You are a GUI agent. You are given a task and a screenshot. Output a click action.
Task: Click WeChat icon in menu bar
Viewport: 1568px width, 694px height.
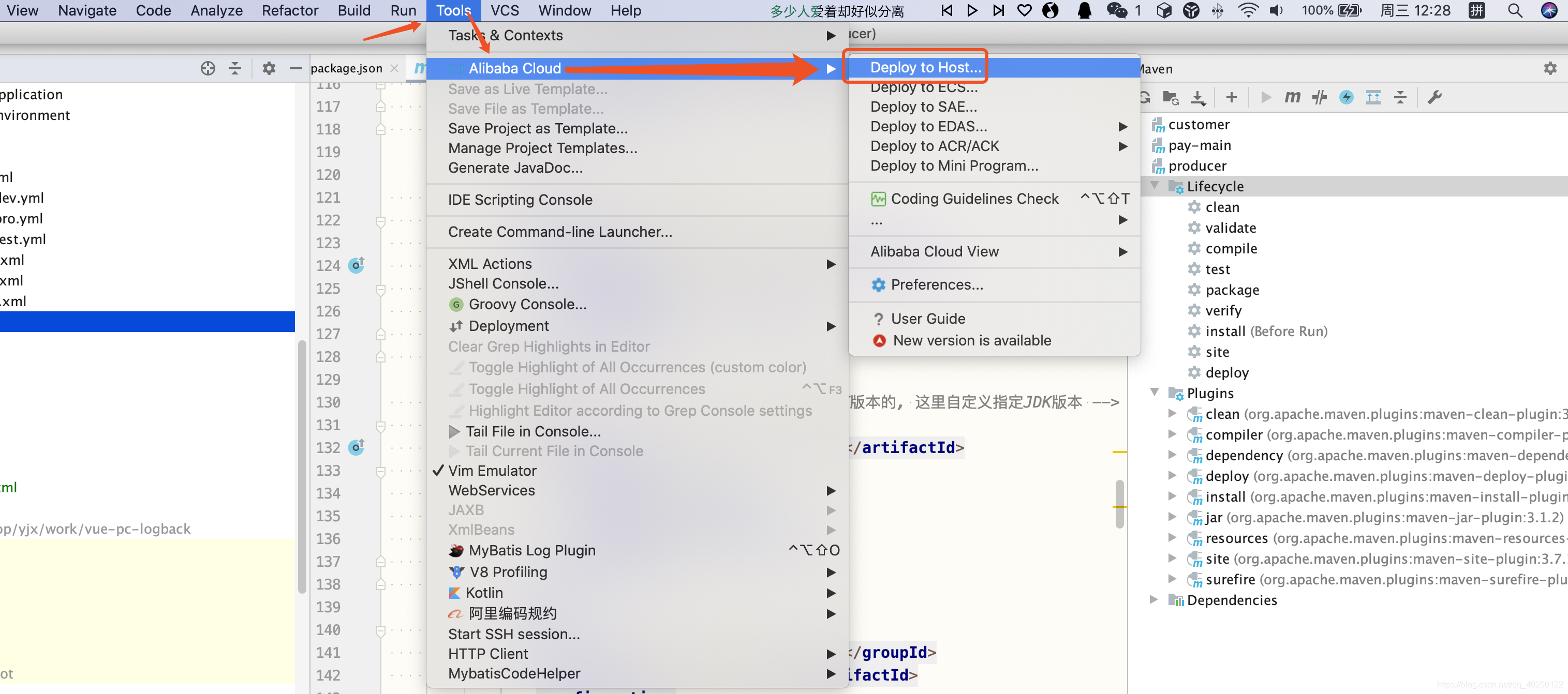click(x=1116, y=10)
